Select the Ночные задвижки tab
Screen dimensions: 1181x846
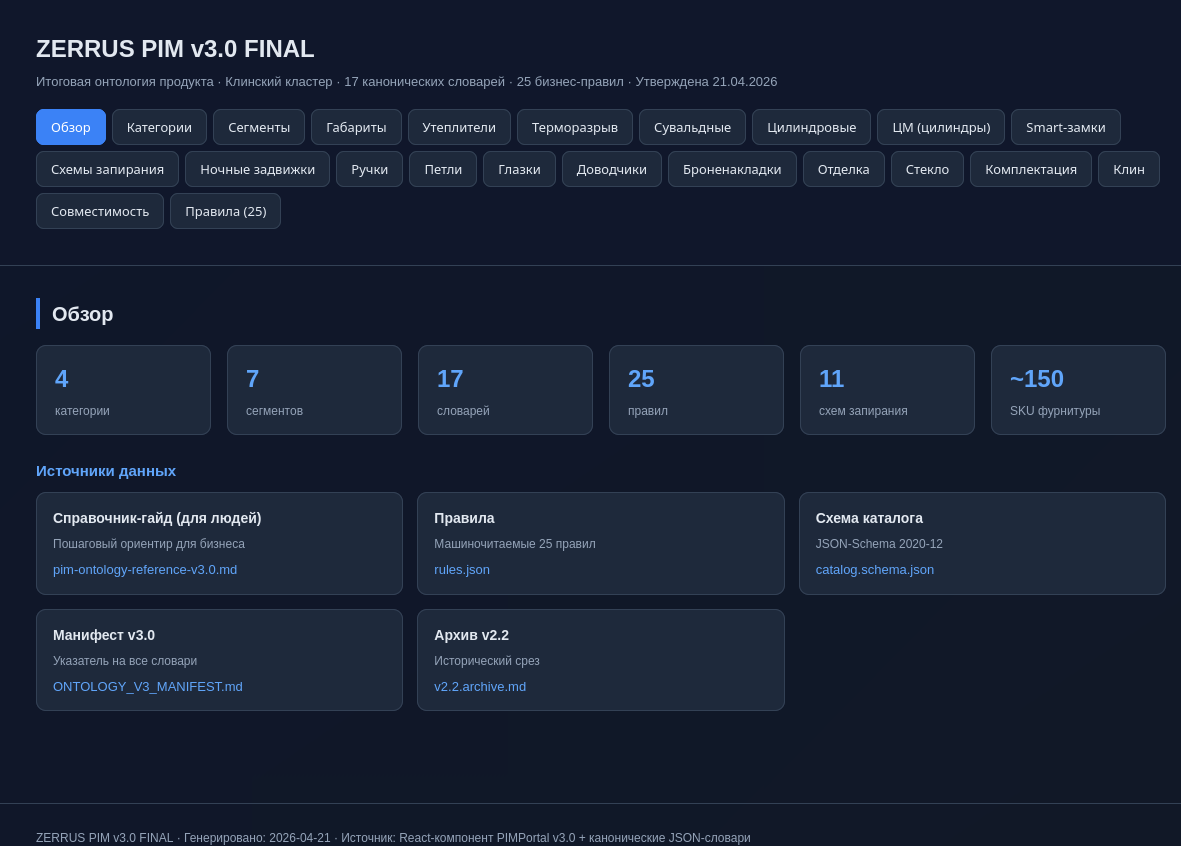(257, 169)
